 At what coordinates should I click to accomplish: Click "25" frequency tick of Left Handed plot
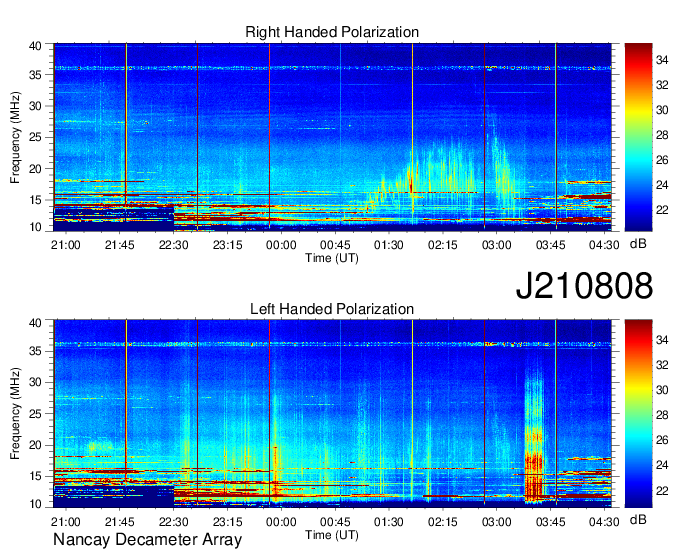[35, 414]
